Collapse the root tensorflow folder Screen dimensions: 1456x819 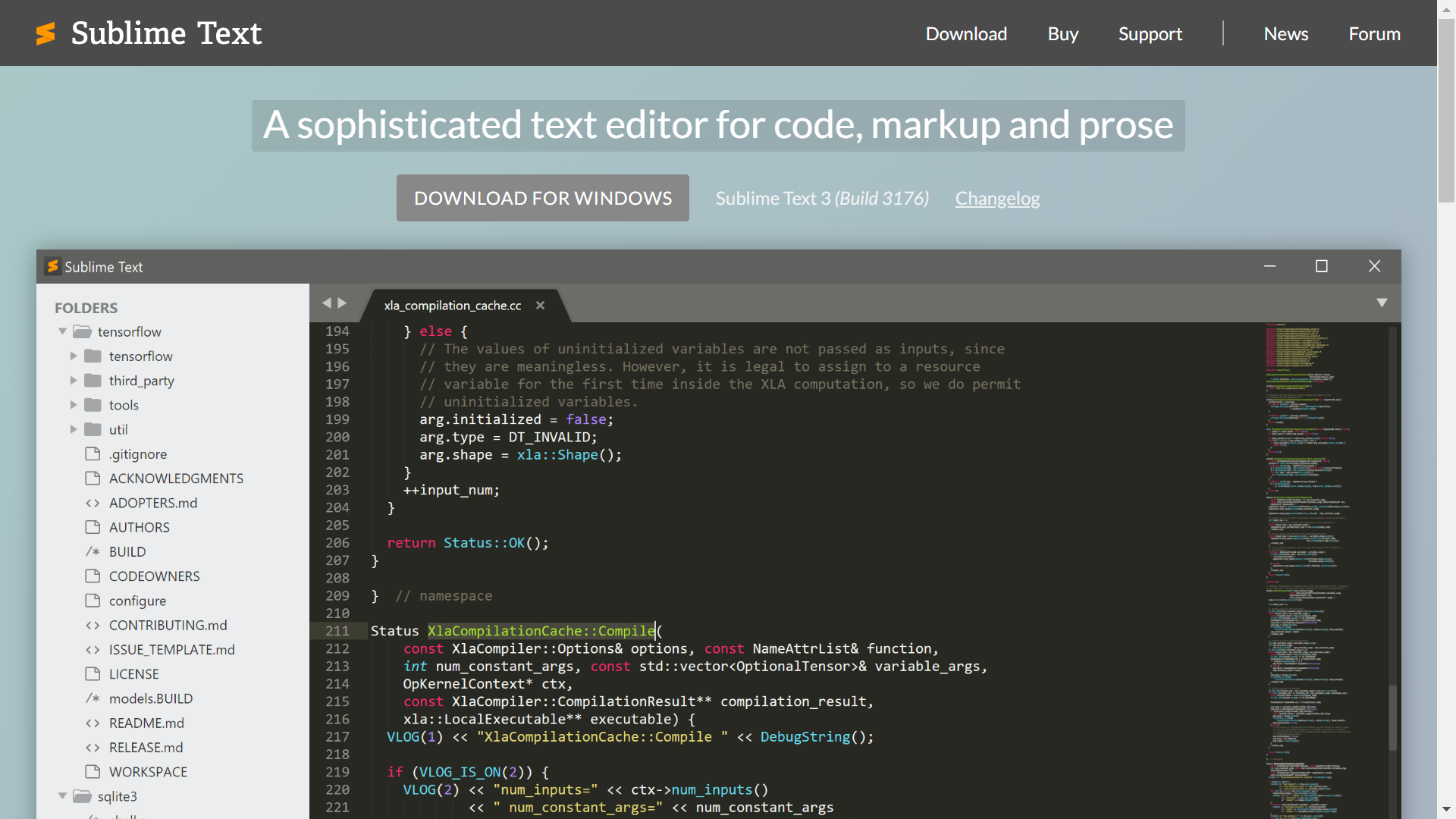62,331
